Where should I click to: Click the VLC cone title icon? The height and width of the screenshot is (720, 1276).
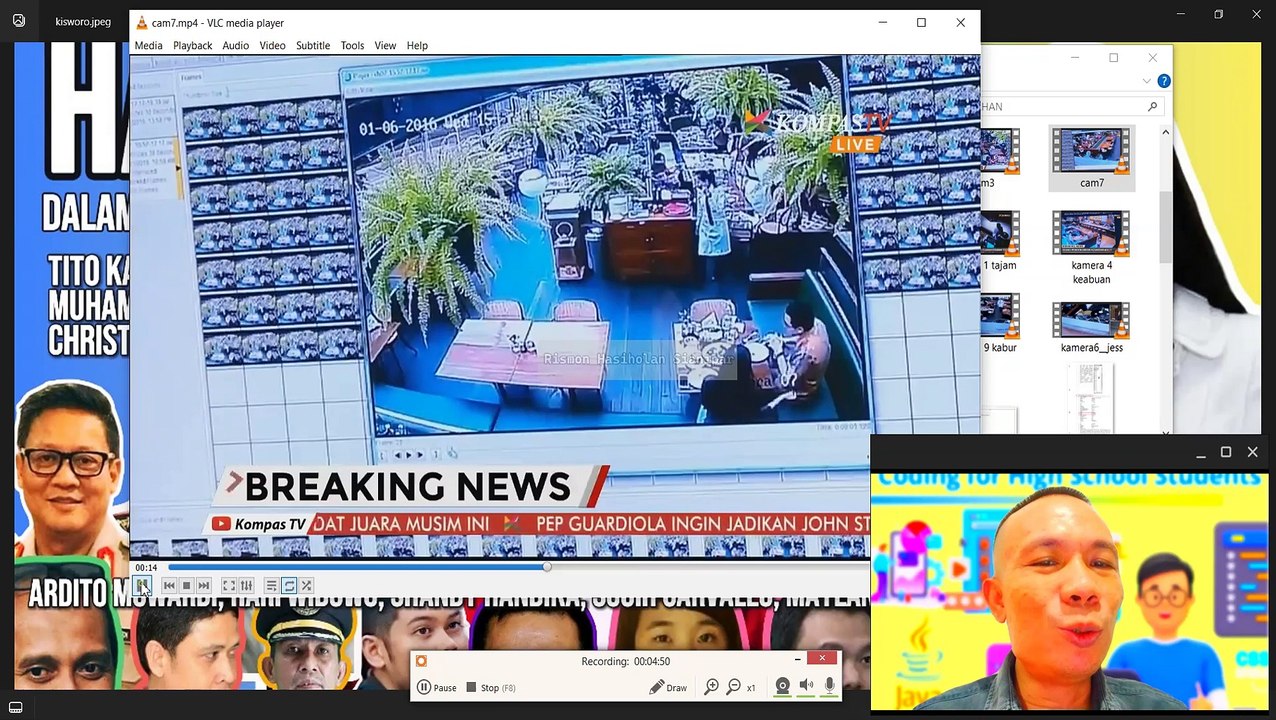point(141,22)
